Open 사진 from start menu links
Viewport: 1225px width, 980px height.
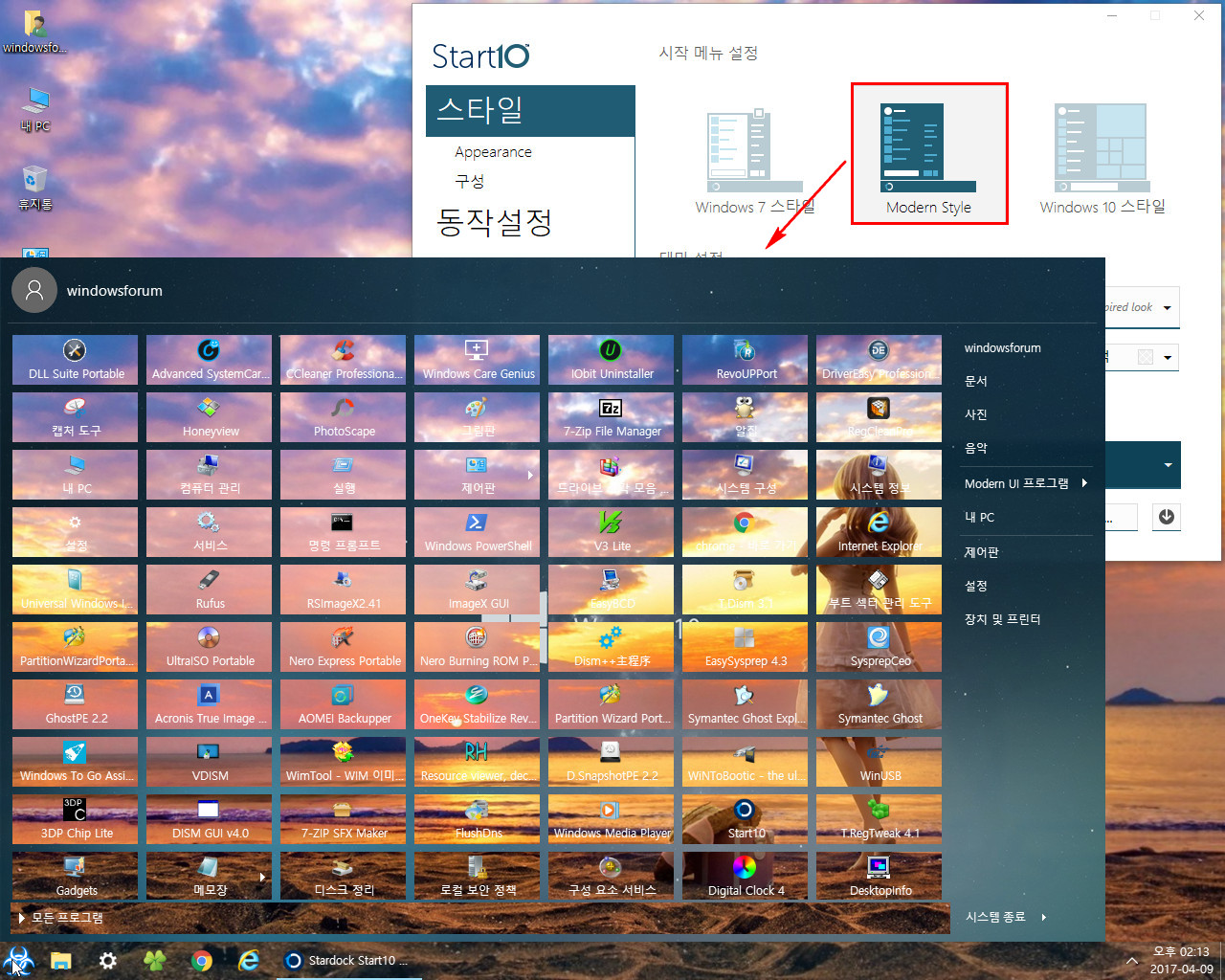[x=975, y=414]
